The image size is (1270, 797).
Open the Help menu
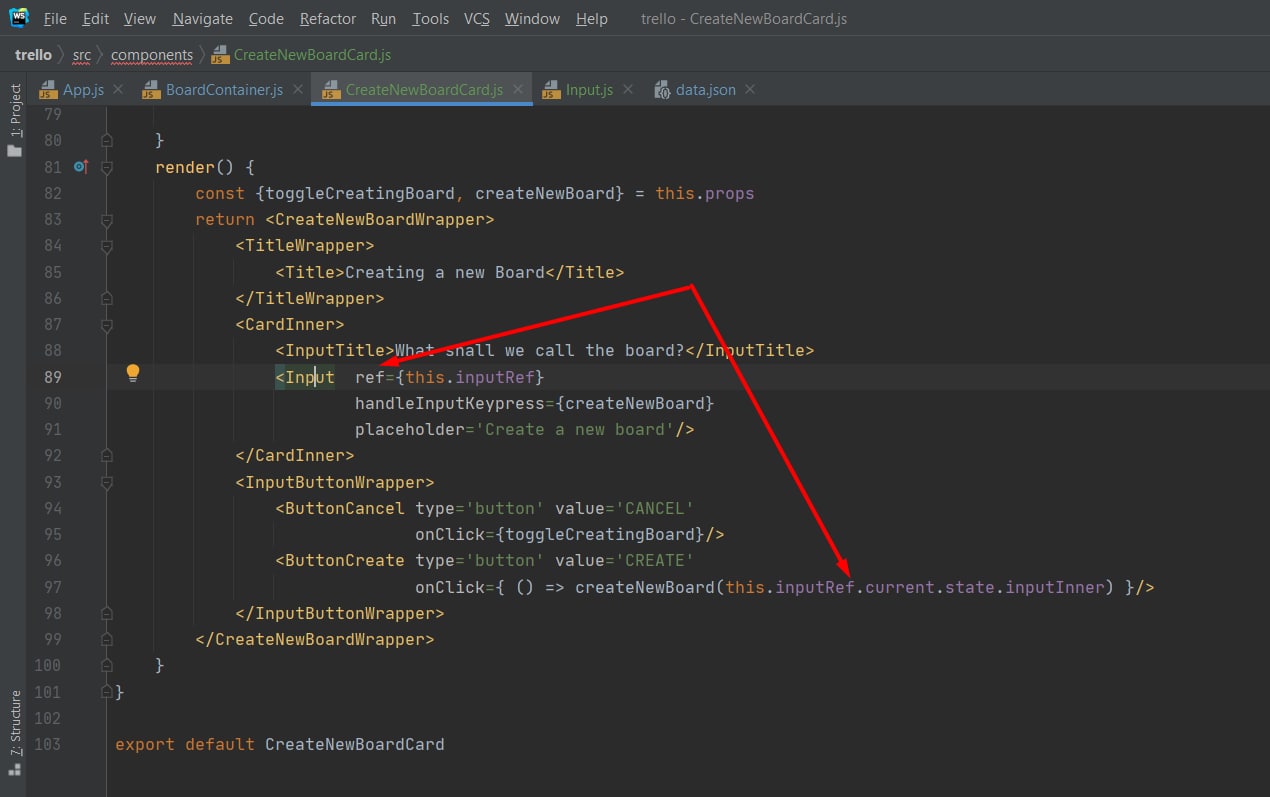tap(592, 19)
